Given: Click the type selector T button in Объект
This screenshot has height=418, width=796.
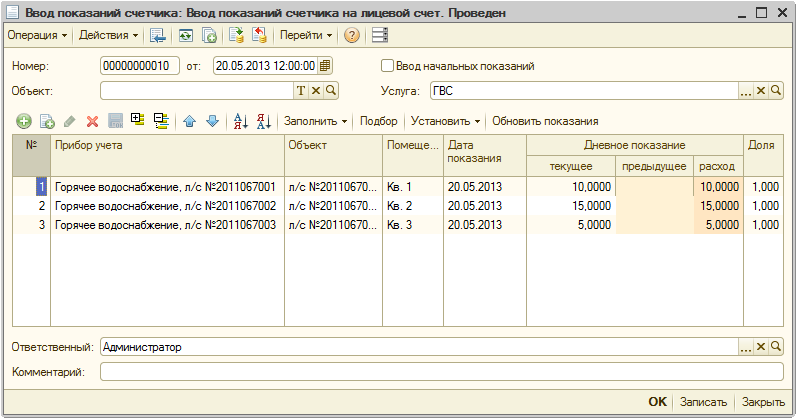Looking at the screenshot, I should pyautogui.click(x=301, y=91).
